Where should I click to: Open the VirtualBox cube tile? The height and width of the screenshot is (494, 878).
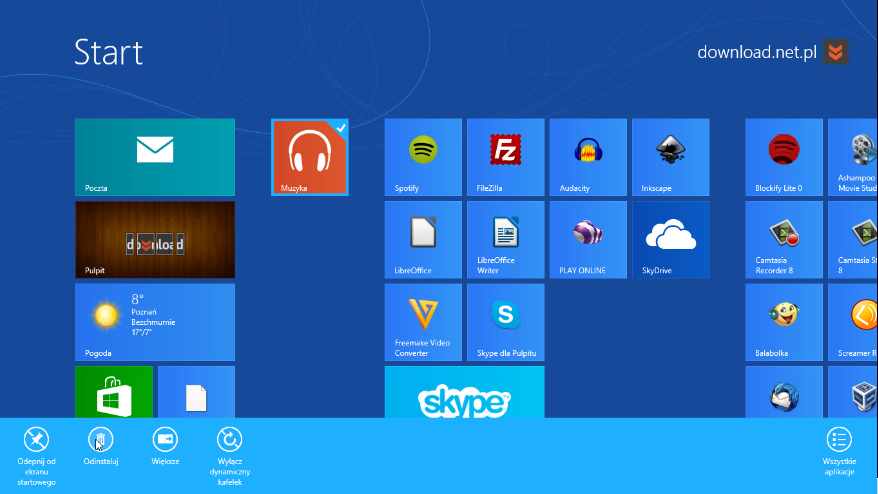point(853,392)
